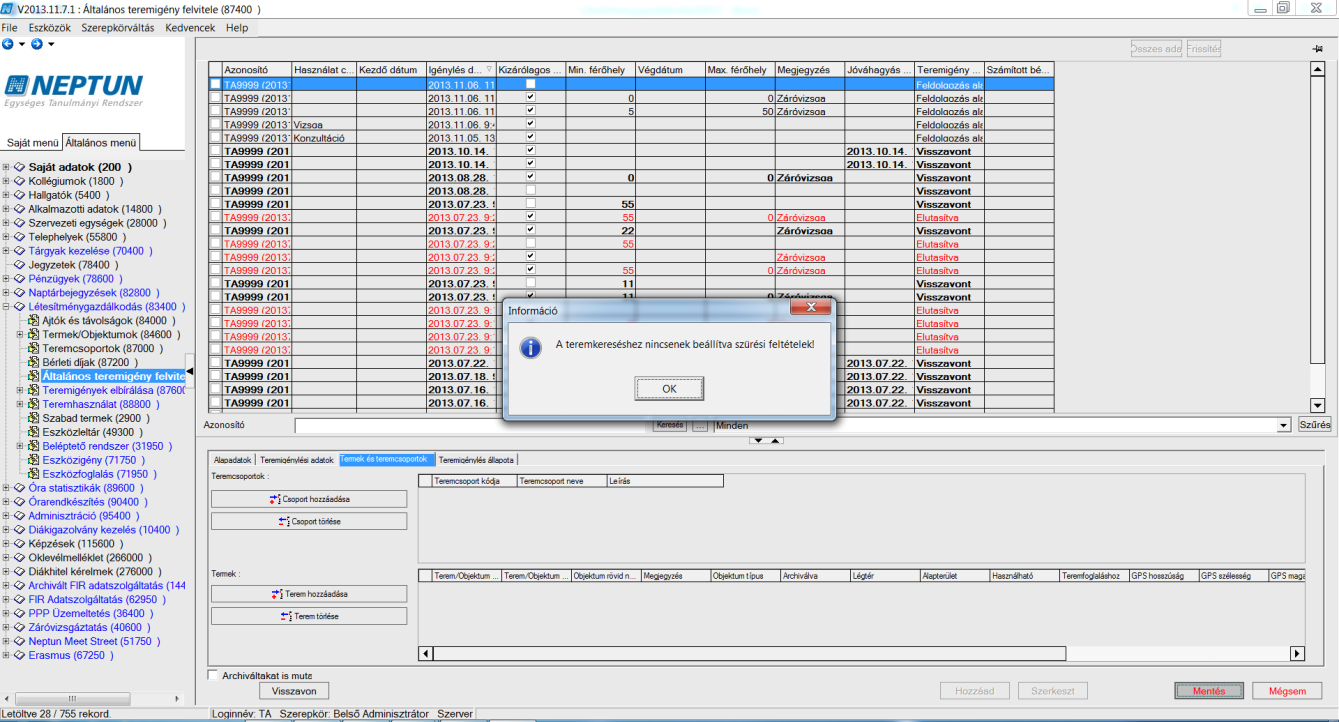Collapse the Létesítménygazdálkodás tree node
Viewport: 1339px width, 722px height.
7,307
